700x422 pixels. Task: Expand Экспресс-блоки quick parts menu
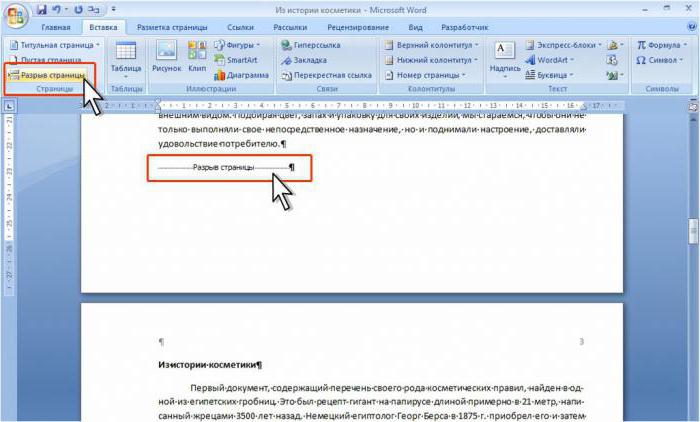coord(563,45)
